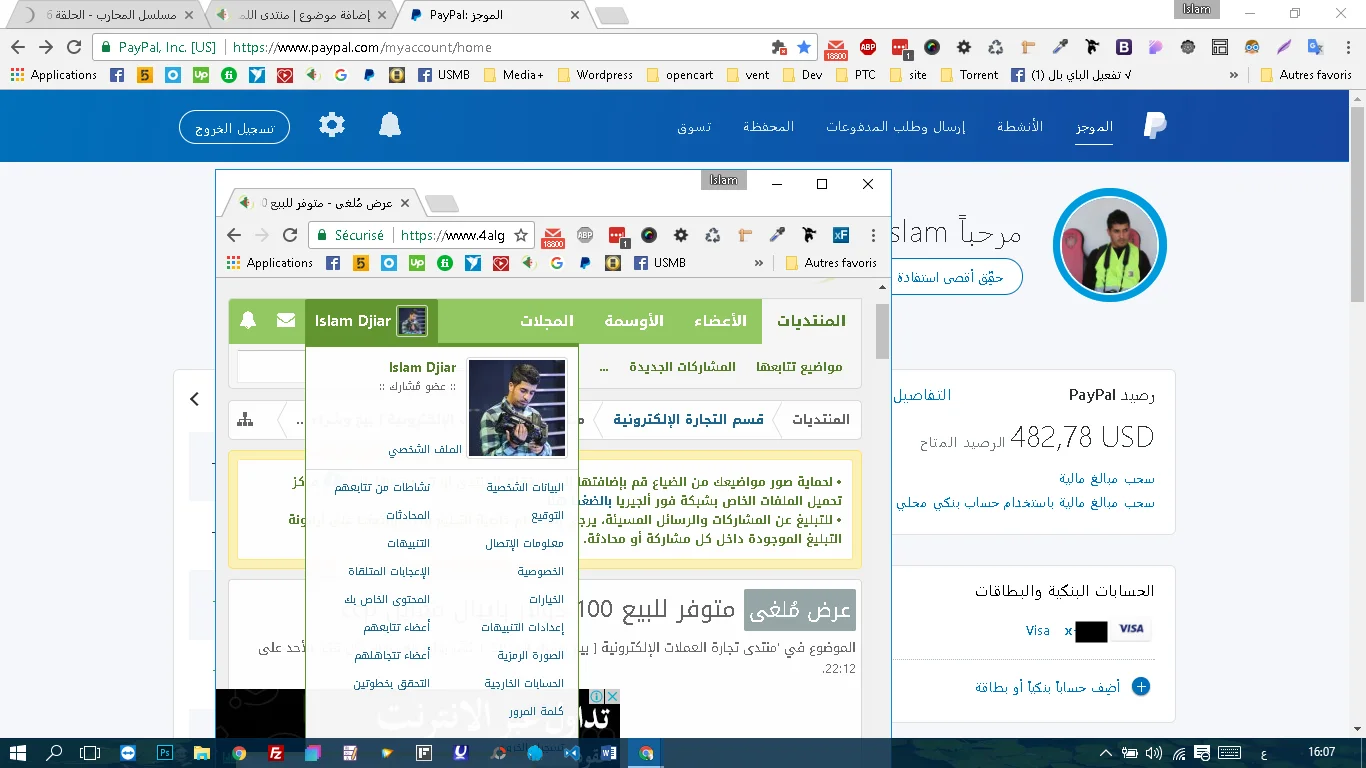Screen dimensions: 1366x768
Task: Open the Wordpress bookmarks folder
Action: (595, 75)
